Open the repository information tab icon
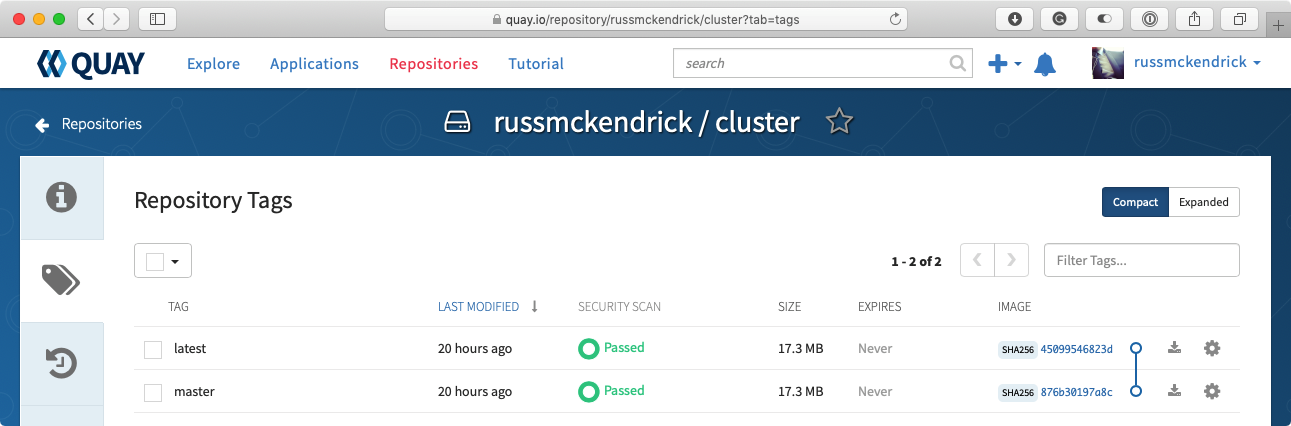 pyautogui.click(x=62, y=197)
